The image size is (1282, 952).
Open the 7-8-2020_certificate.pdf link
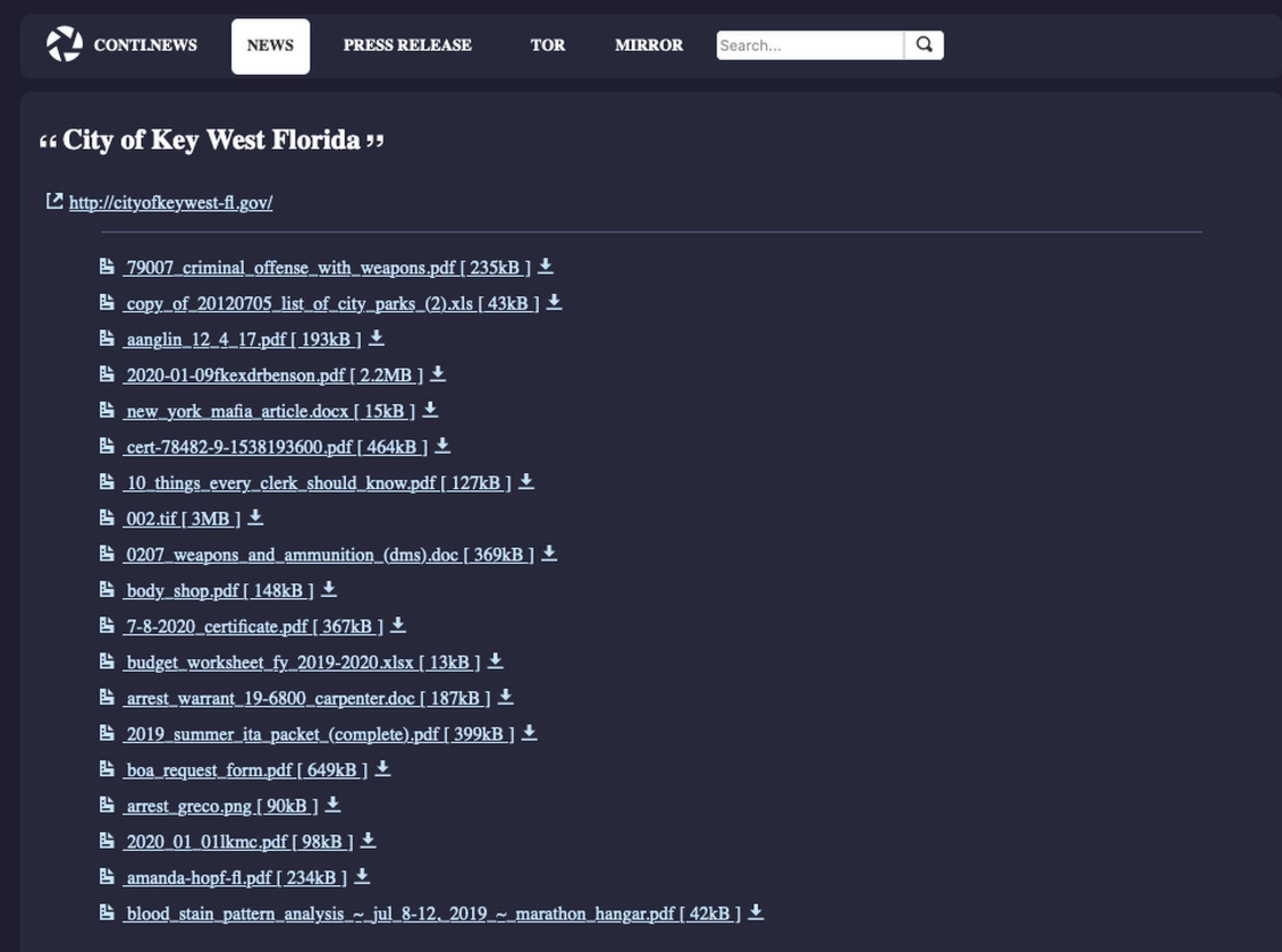pyautogui.click(x=252, y=627)
